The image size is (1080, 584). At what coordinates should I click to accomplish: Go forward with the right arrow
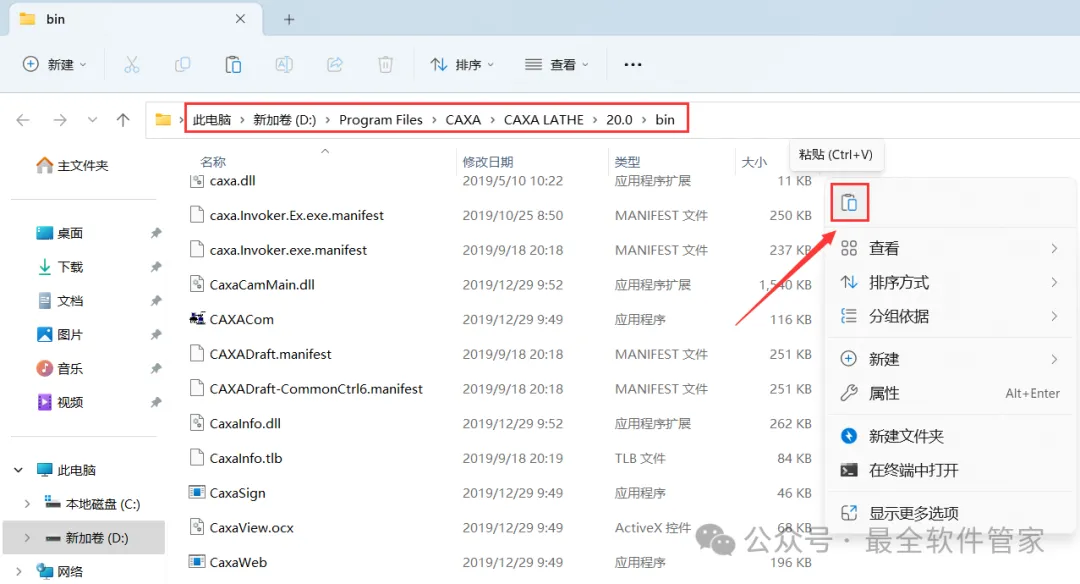(x=60, y=120)
